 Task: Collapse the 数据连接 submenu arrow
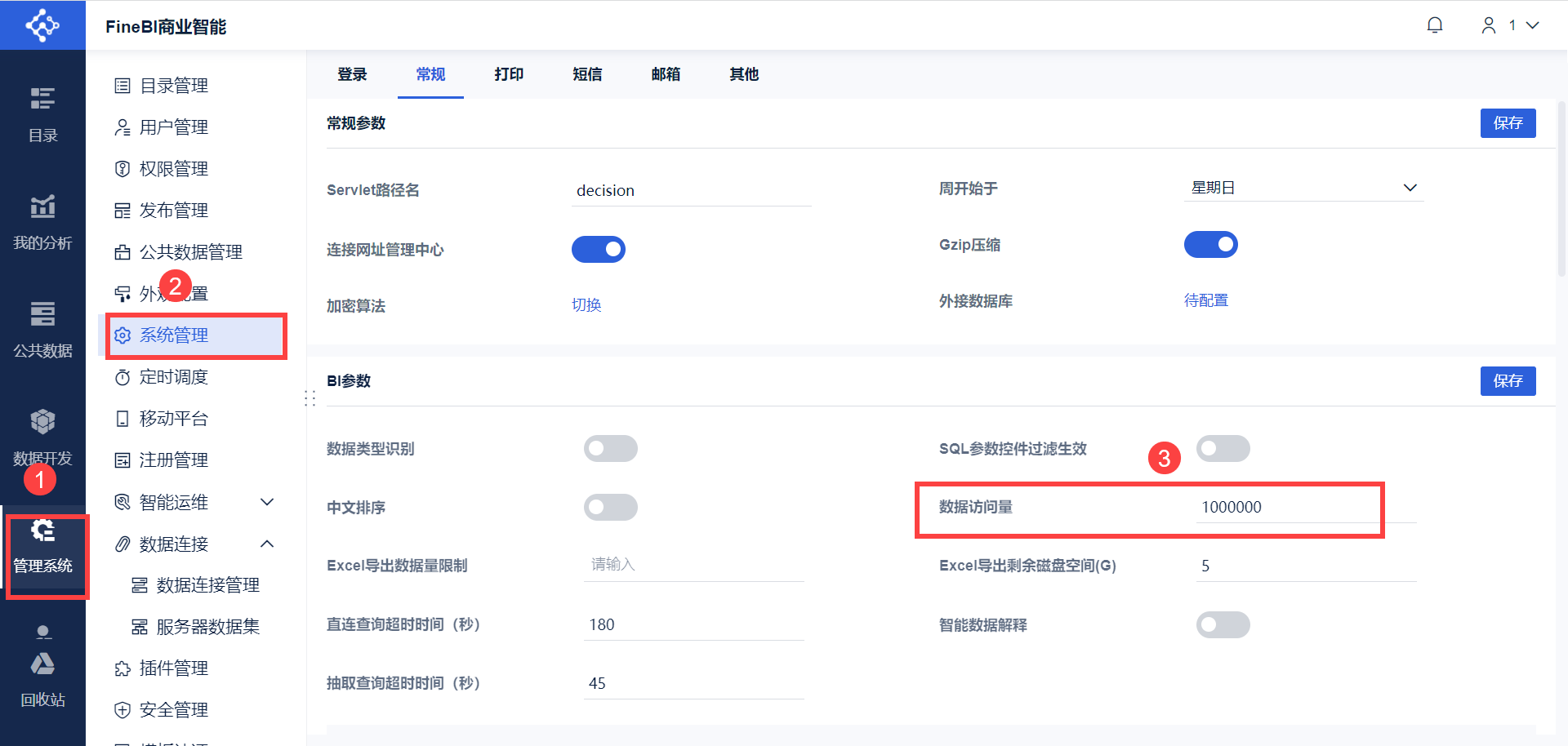tap(267, 544)
